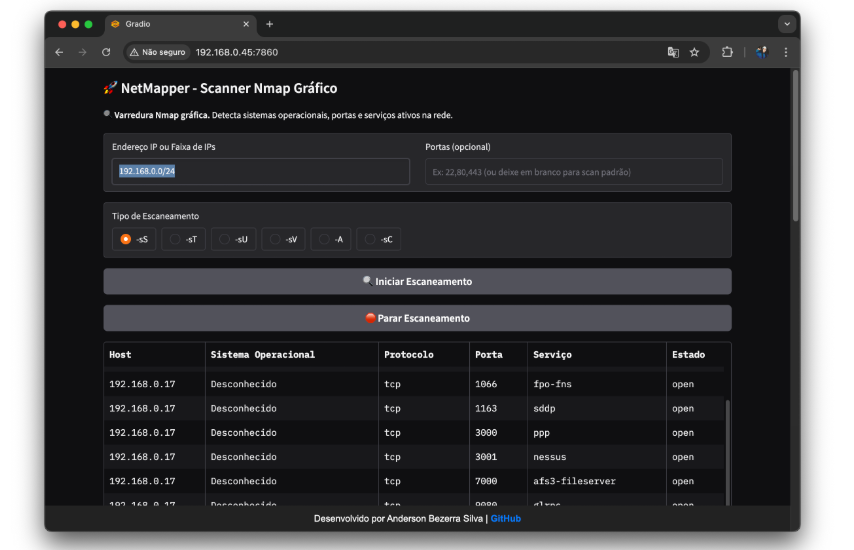Viewport: 854px width, 550px height.
Task: Open the translate page icon
Action: pos(673,52)
